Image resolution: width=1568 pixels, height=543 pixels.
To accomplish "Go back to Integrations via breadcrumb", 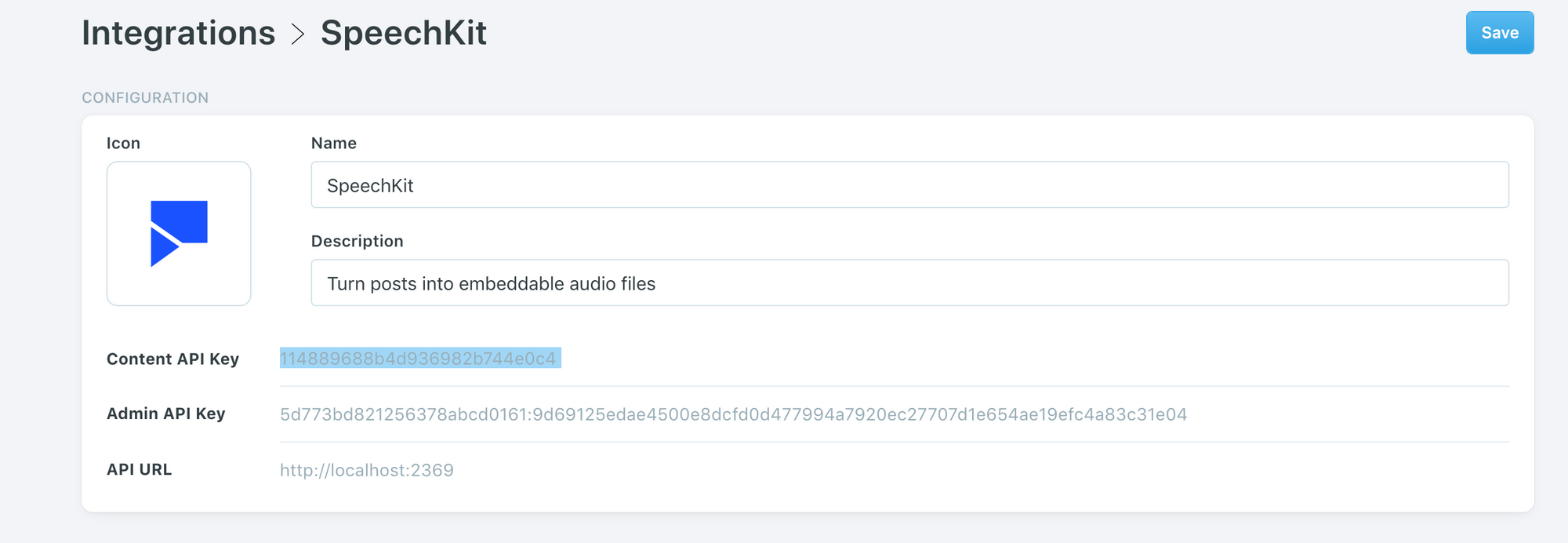I will [179, 33].
